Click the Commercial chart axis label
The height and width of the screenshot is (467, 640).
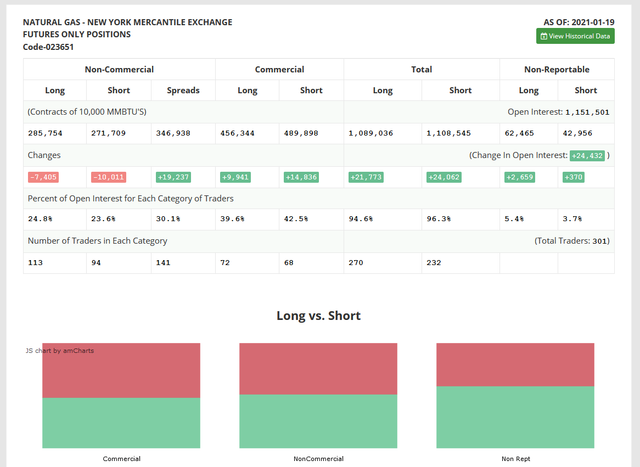pyautogui.click(x=121, y=459)
